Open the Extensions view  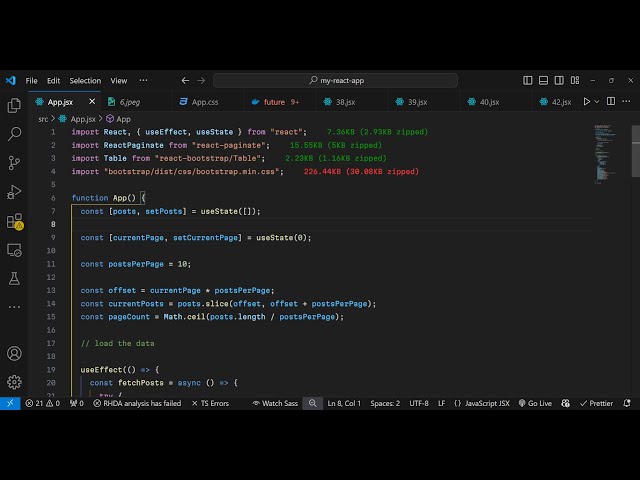pos(14,221)
